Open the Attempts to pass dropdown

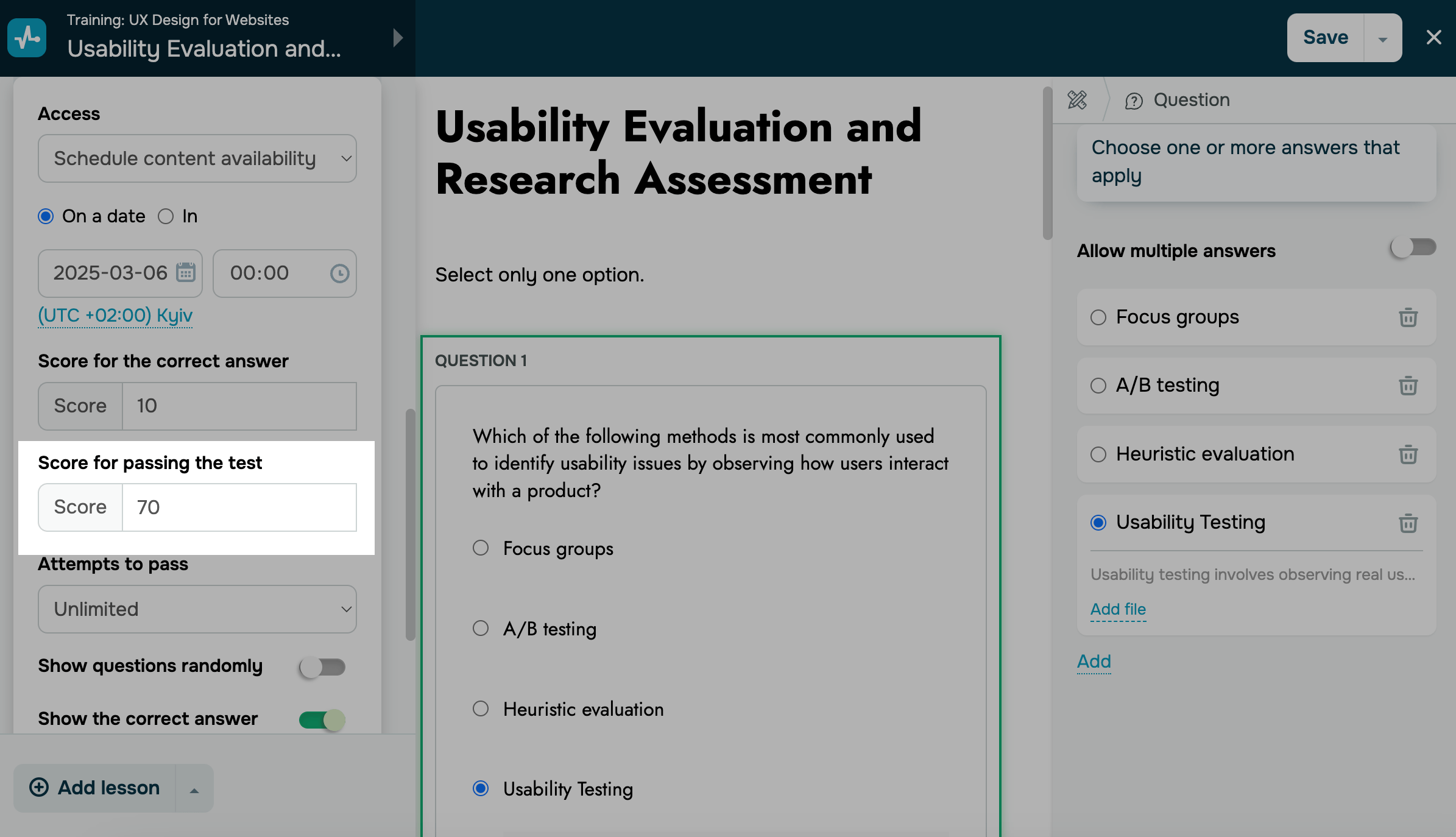click(197, 609)
